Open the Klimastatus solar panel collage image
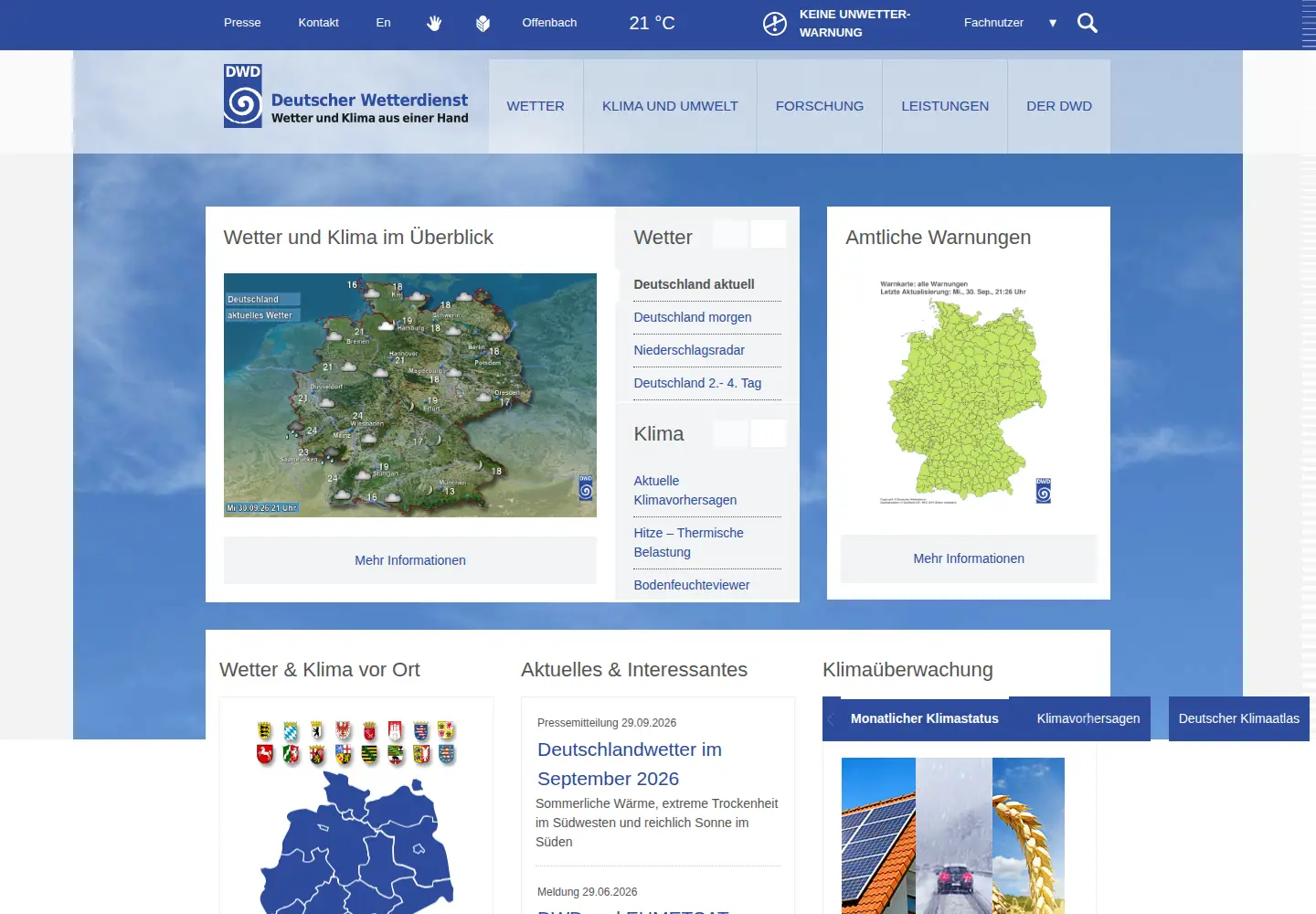The image size is (1316, 914). coord(953,835)
